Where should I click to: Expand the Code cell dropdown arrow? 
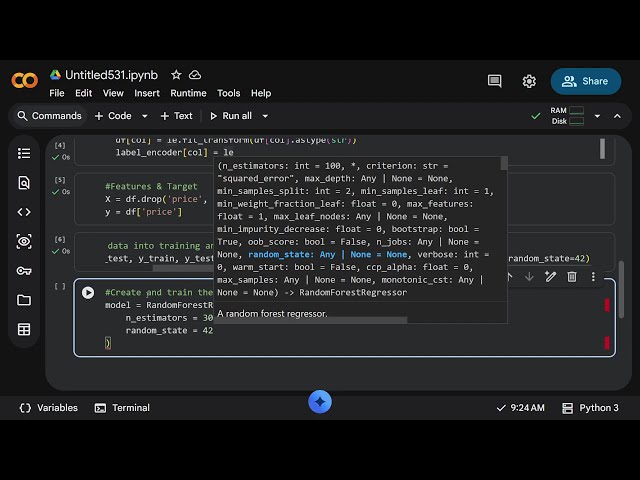tap(144, 116)
